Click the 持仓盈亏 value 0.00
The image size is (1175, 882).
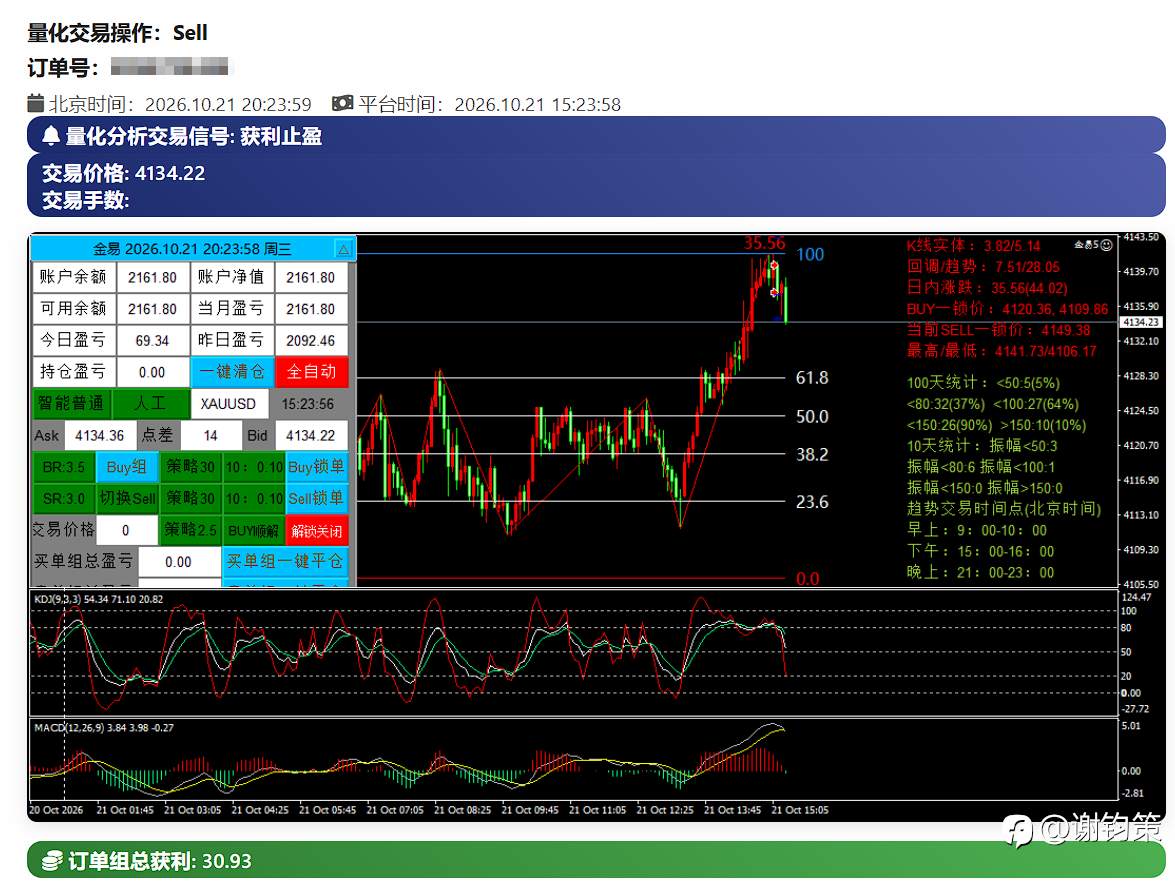tap(152, 372)
